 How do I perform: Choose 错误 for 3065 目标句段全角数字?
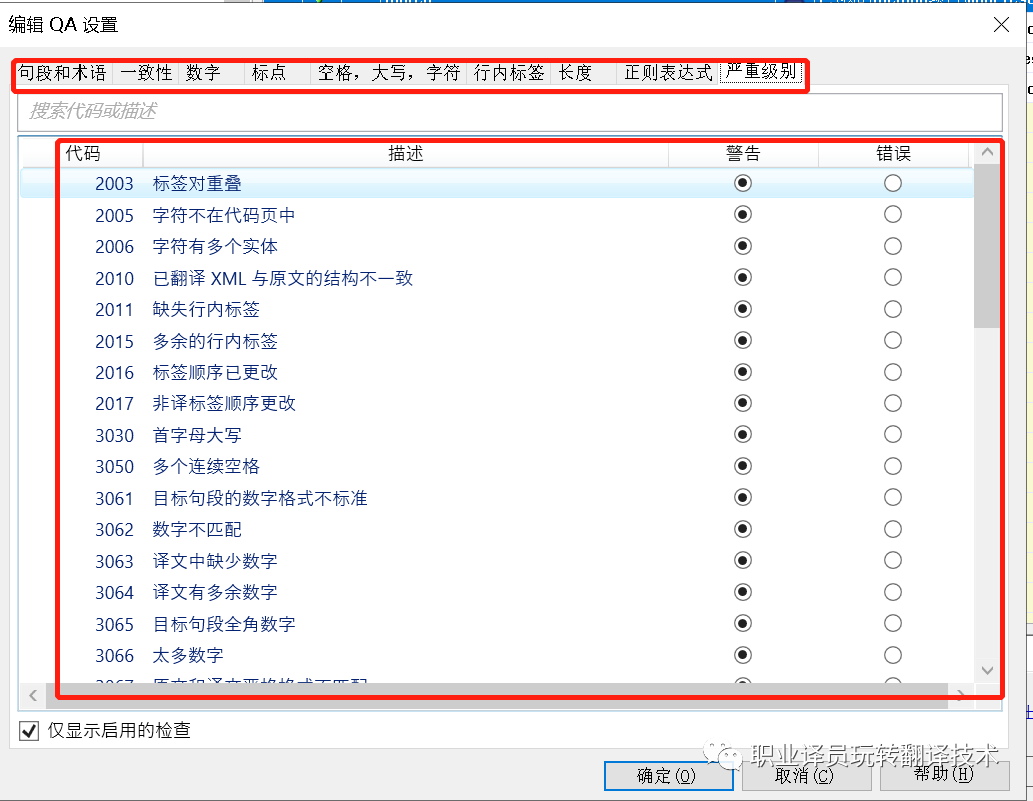point(893,623)
